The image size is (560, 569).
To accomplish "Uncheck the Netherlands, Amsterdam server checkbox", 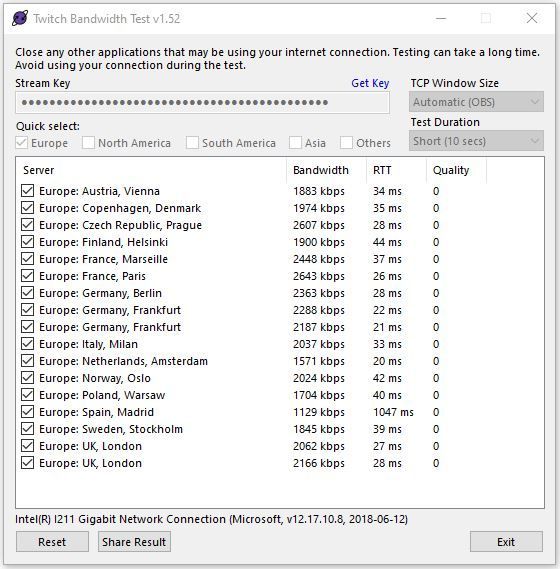I will tap(28, 361).
